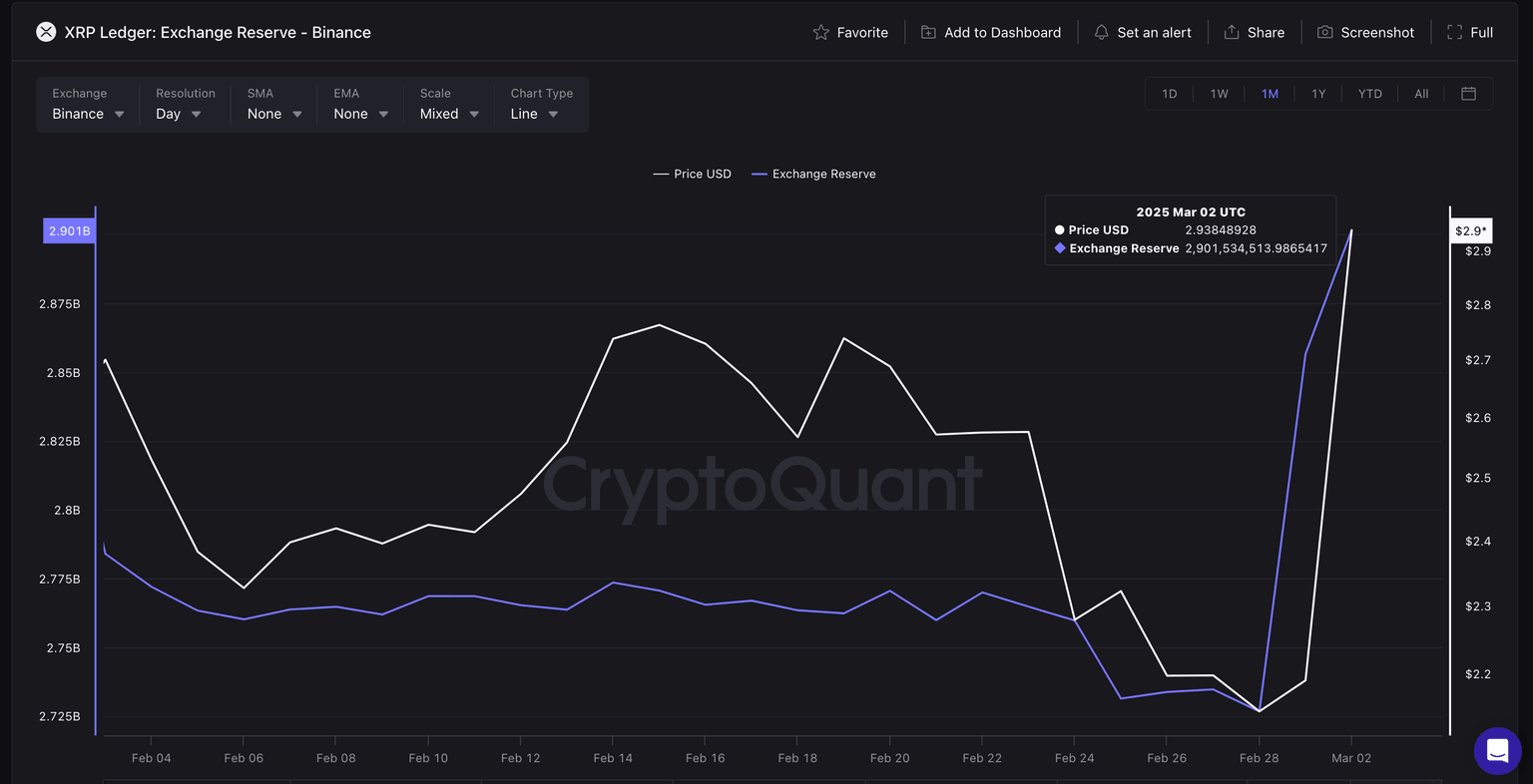Take a chart Screenshot via camera icon
The width and height of the screenshot is (1533, 784).
[x=1324, y=31]
